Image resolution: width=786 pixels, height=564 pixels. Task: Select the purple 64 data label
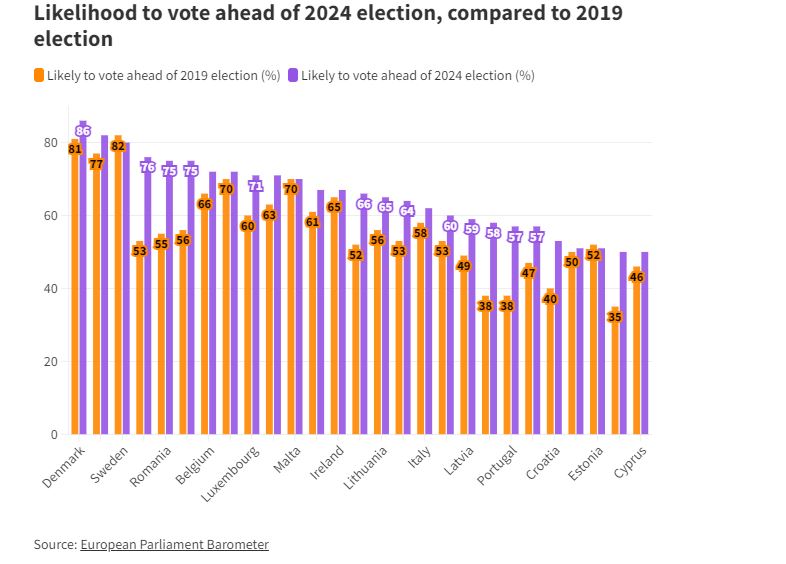[407, 211]
